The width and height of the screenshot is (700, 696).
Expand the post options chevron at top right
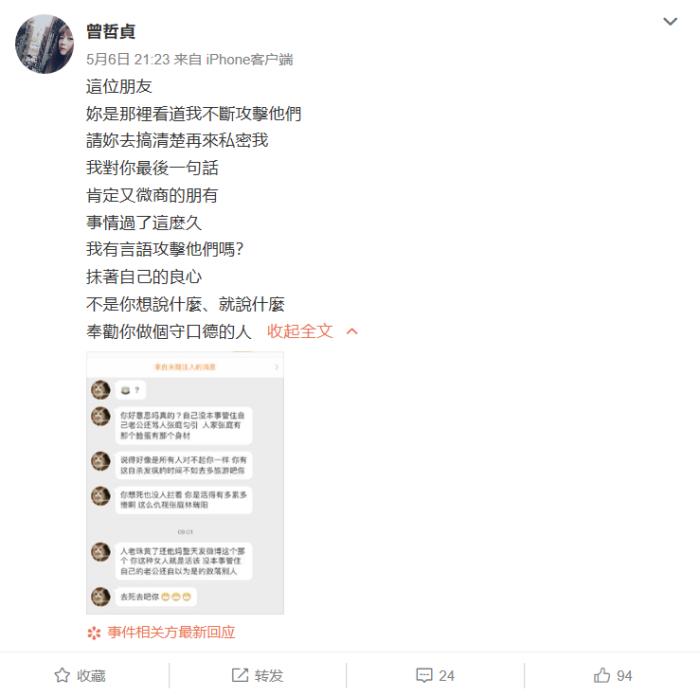click(x=670, y=21)
